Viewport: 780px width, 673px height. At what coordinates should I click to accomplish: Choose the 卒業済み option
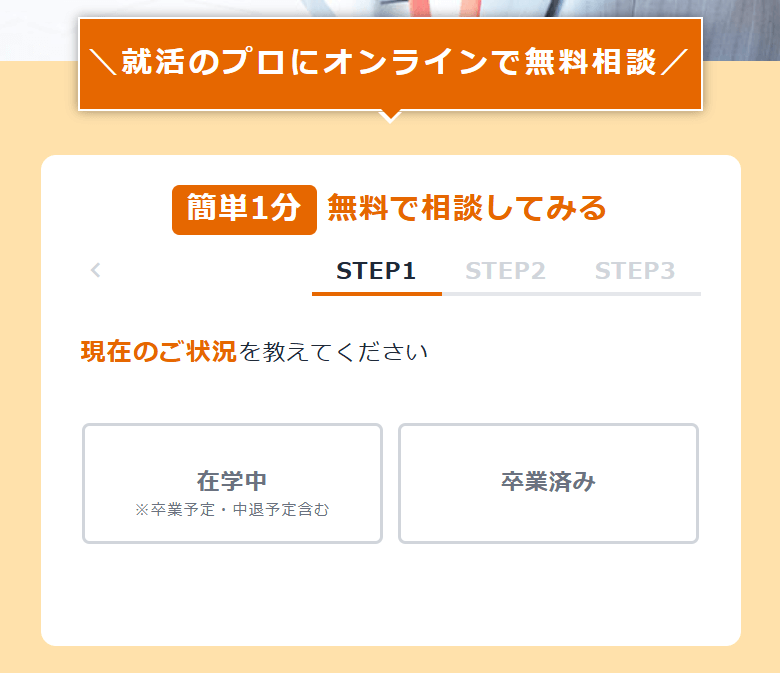click(x=548, y=483)
